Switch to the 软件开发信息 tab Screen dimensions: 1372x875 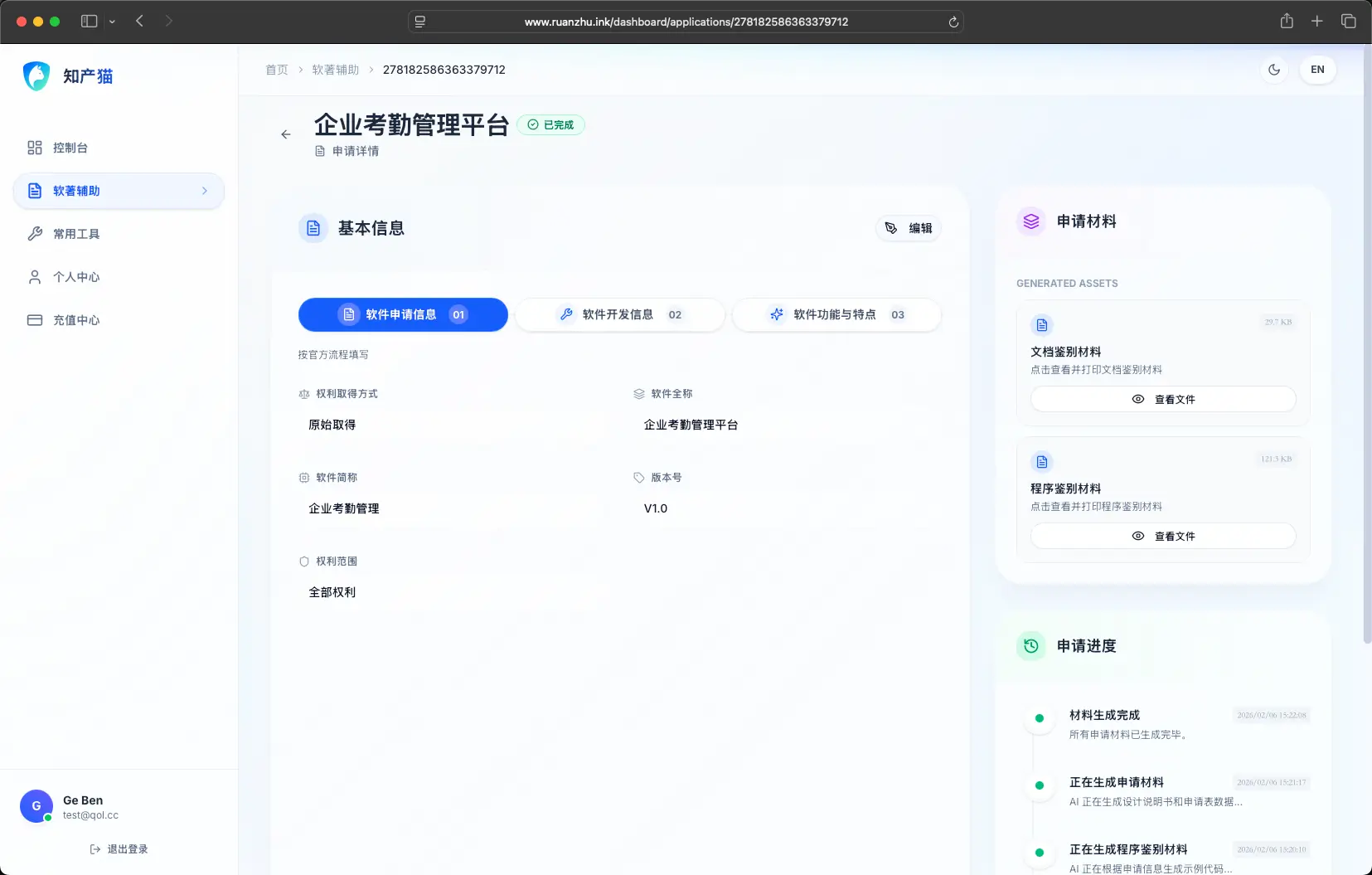pyautogui.click(x=619, y=315)
